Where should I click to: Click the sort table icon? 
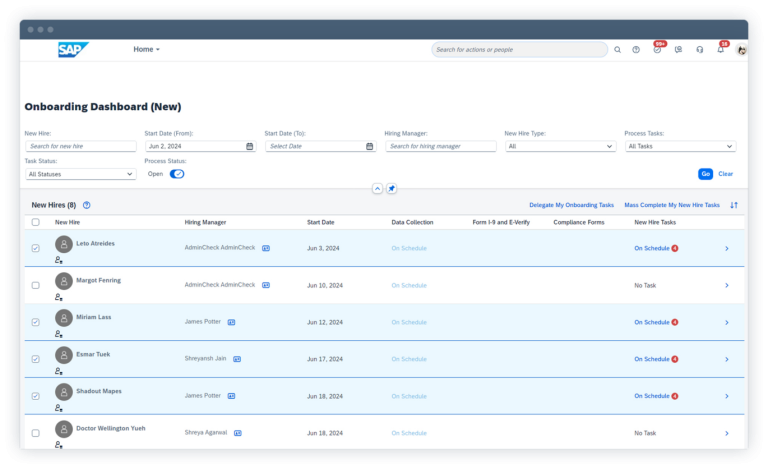tap(734, 205)
